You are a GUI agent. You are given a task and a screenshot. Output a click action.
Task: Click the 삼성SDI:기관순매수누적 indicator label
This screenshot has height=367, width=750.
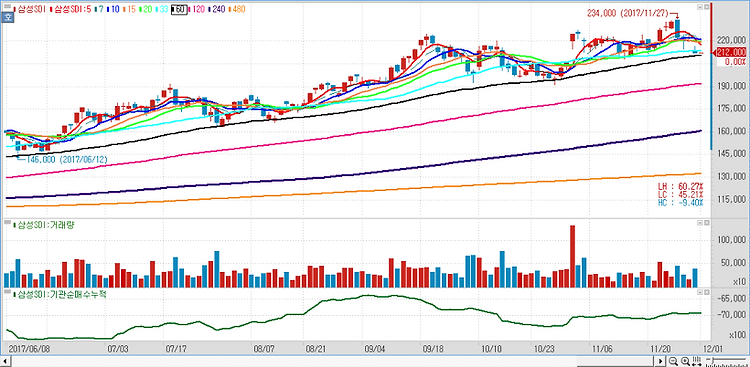pyautogui.click(x=60, y=293)
